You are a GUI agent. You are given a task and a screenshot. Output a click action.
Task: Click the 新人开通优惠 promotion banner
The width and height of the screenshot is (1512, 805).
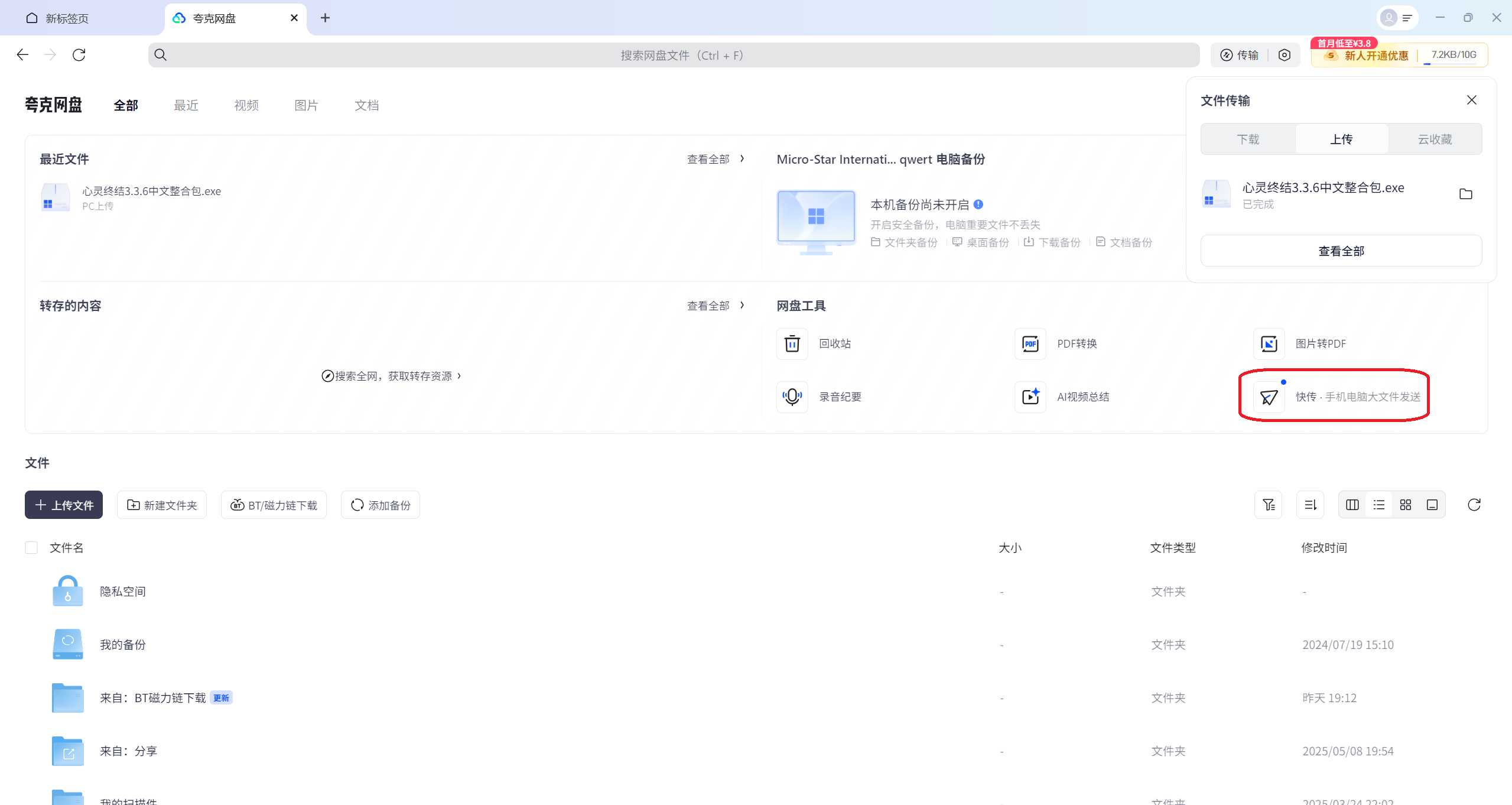point(1366,56)
